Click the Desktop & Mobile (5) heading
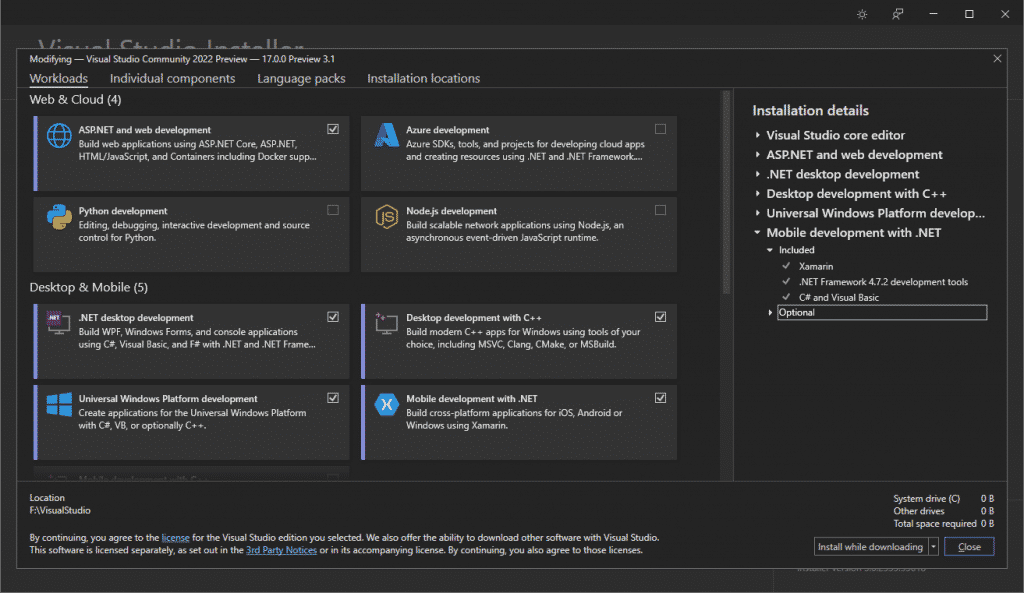 pos(89,287)
